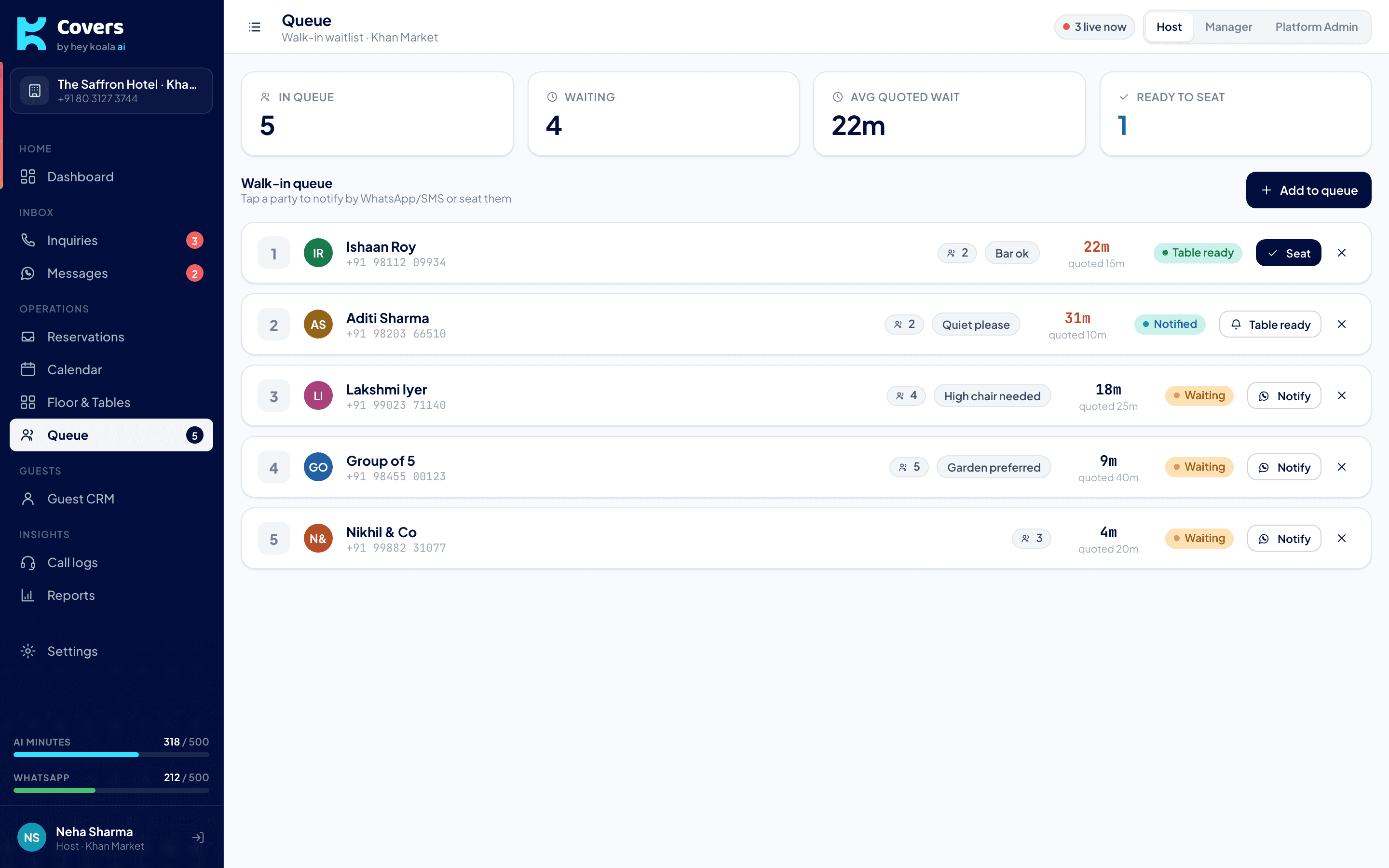This screenshot has width=1389, height=868.
Task: Click the Bar ok note tag
Action: (1011, 253)
